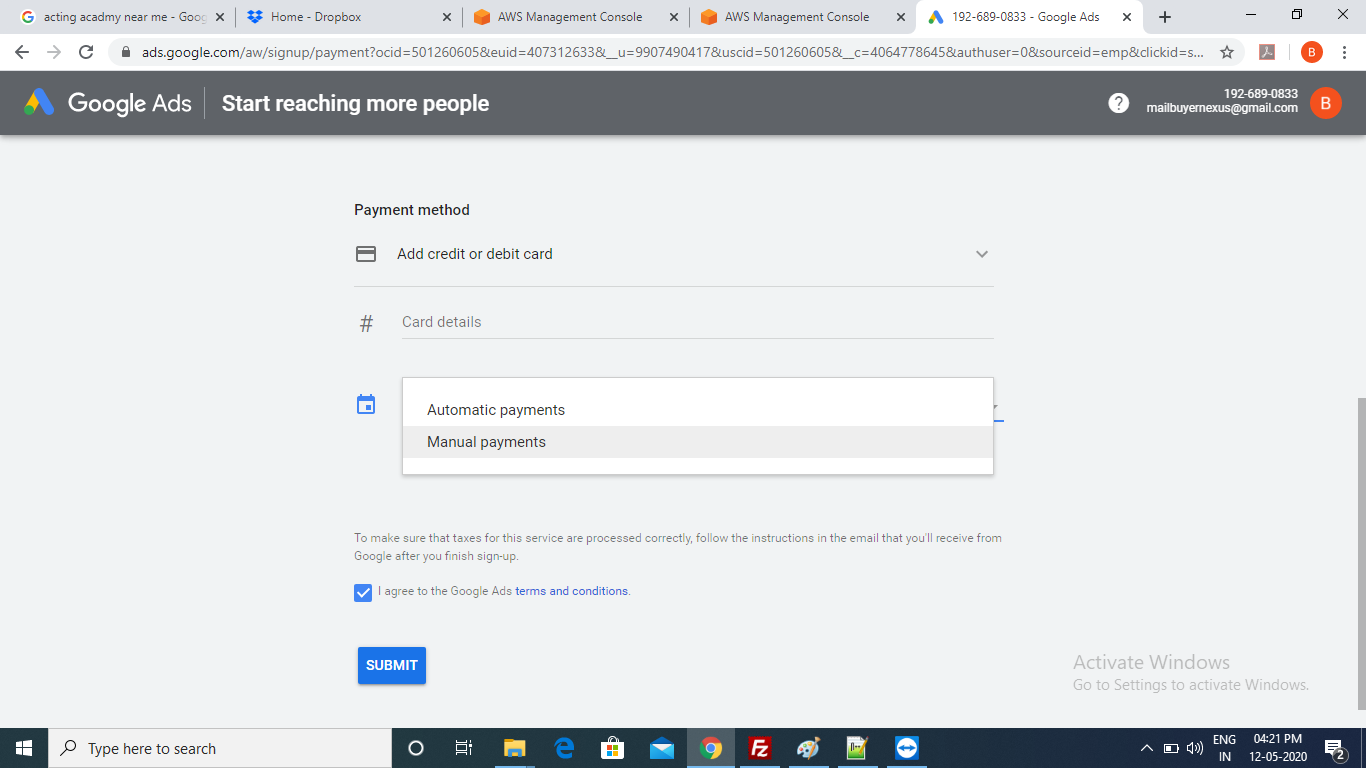Viewport: 1366px width, 768px height.
Task: Click the Start reaching more people heading
Action: tap(355, 103)
